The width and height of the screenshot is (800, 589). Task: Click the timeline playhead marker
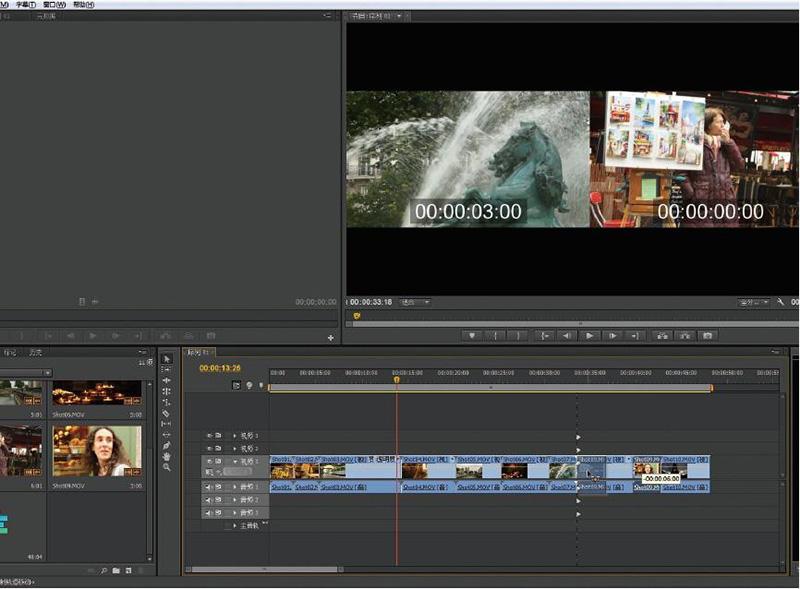tap(396, 380)
